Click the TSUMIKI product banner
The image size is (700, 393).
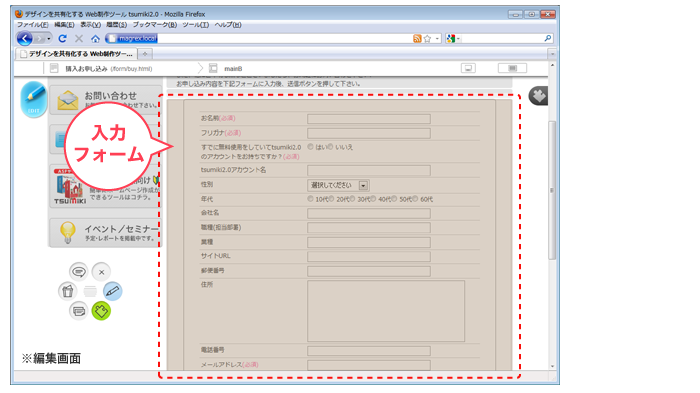pos(105,186)
